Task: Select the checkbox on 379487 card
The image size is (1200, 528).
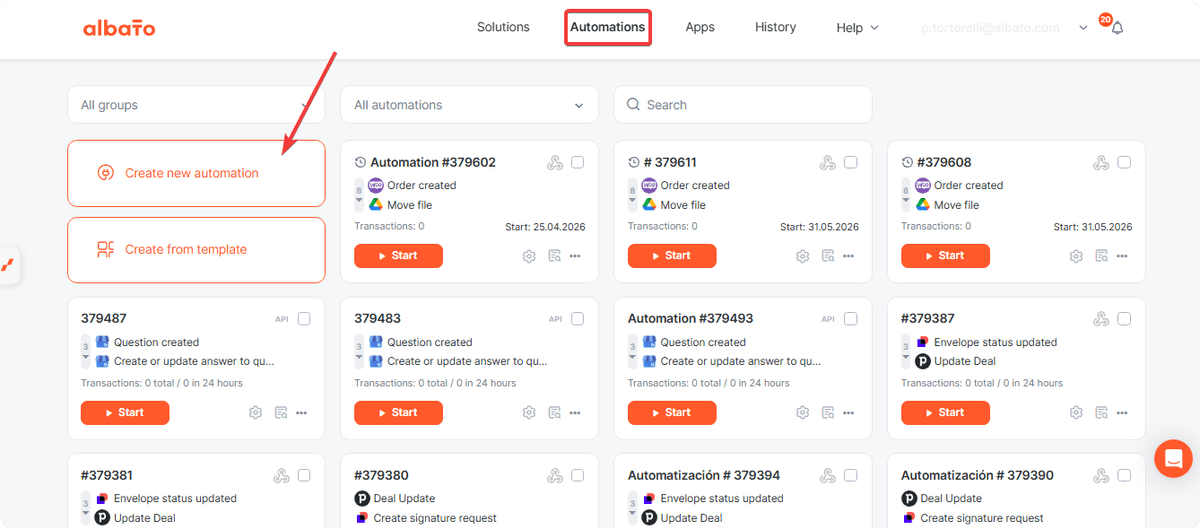Action: (304, 319)
